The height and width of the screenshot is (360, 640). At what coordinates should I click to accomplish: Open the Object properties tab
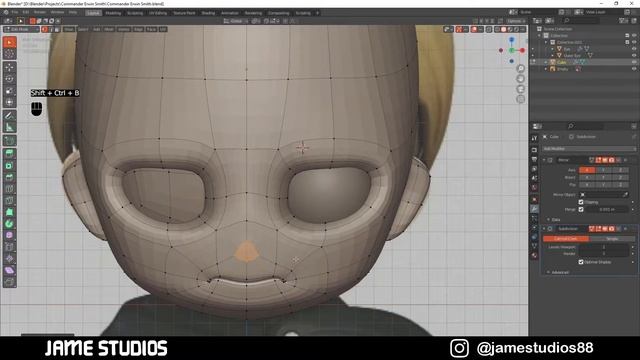tap(534, 199)
